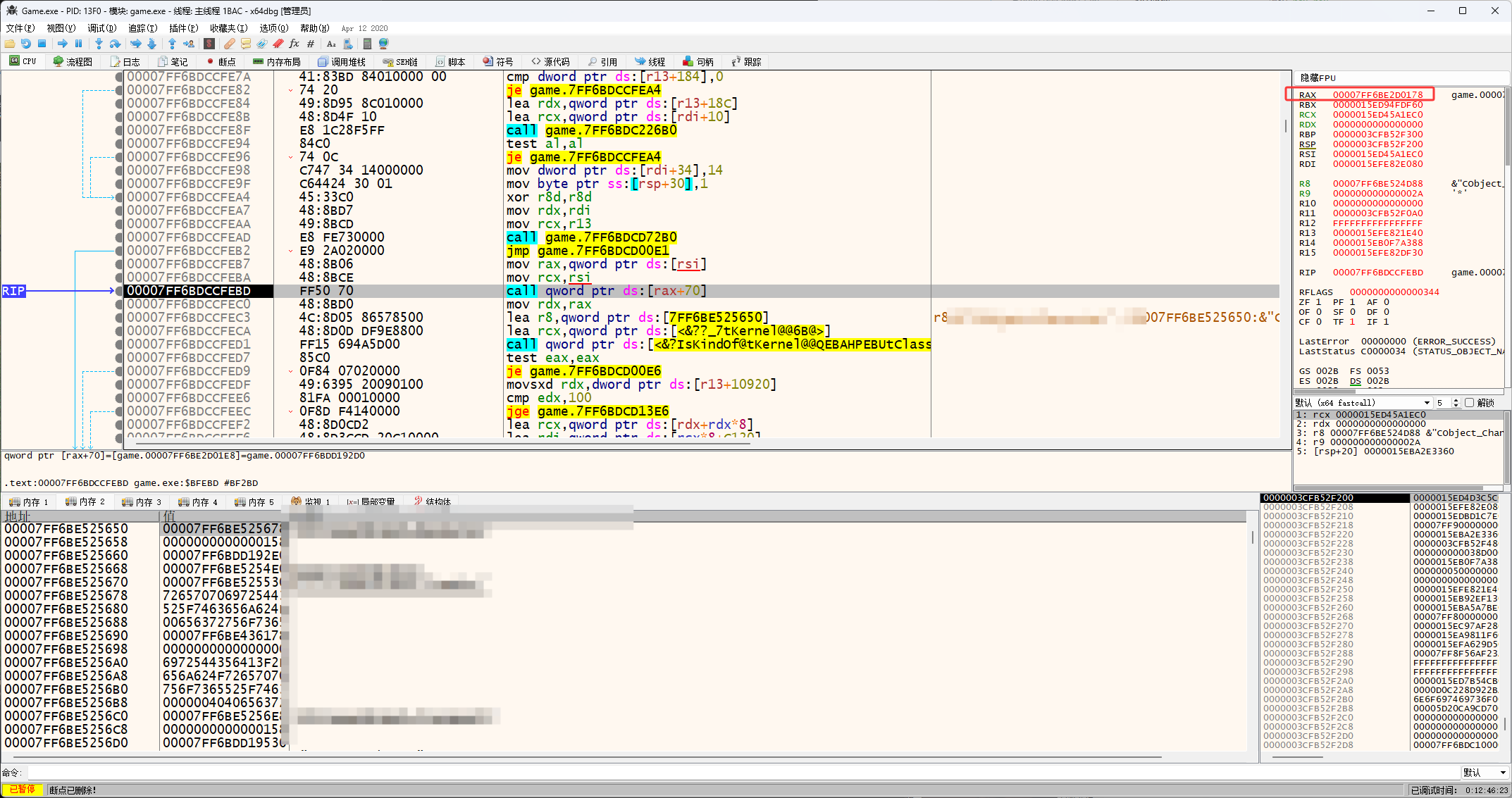
Task: Click the Step Into arrow icon
Action: point(99,44)
